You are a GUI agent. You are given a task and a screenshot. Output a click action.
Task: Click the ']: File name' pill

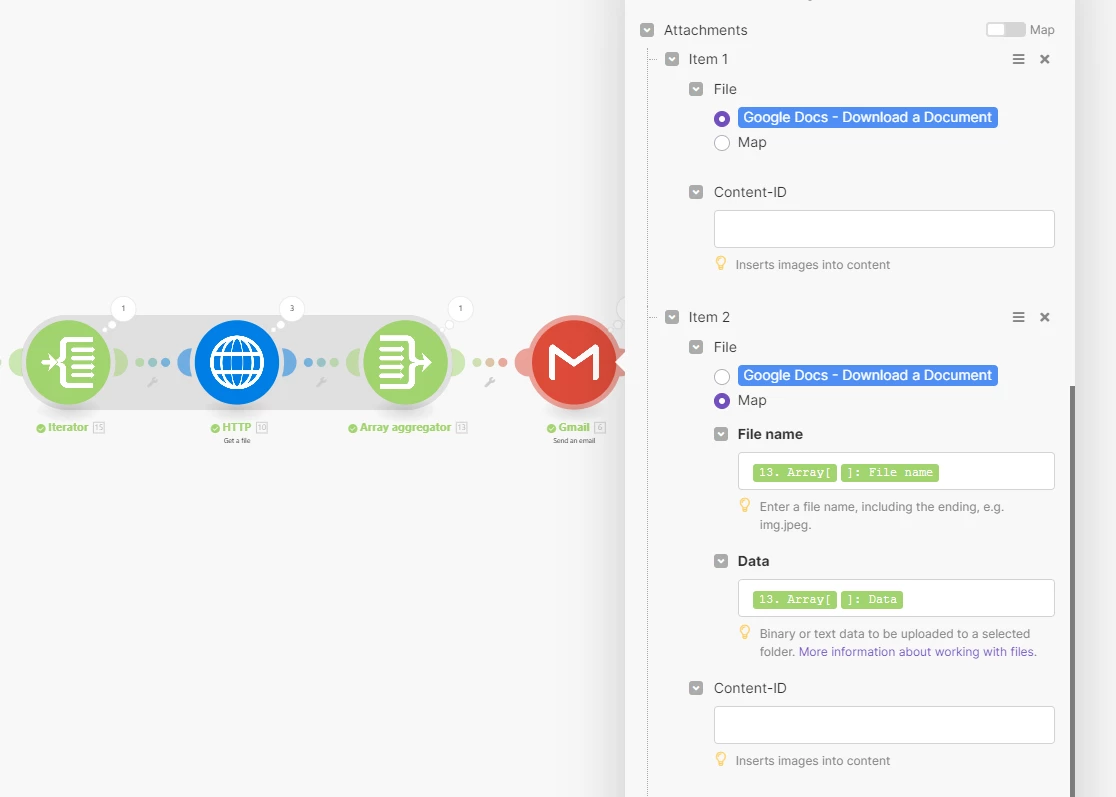click(890, 473)
